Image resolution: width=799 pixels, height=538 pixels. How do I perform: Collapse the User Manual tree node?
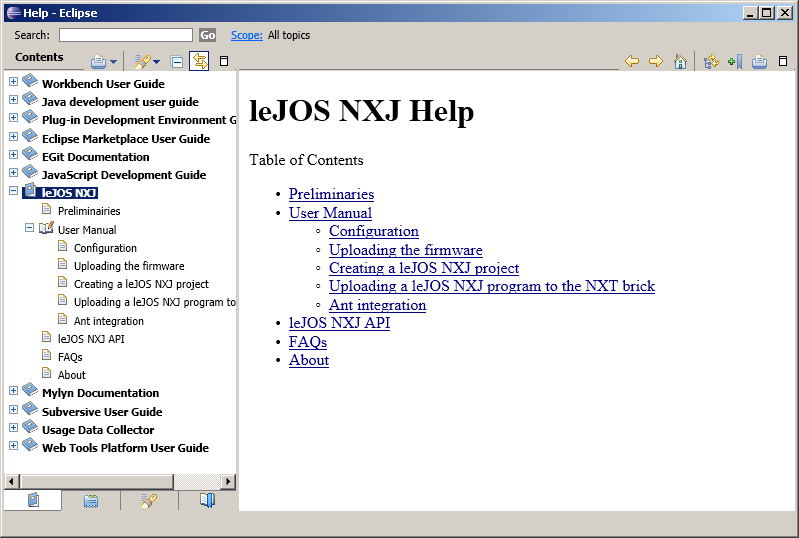[30, 227]
